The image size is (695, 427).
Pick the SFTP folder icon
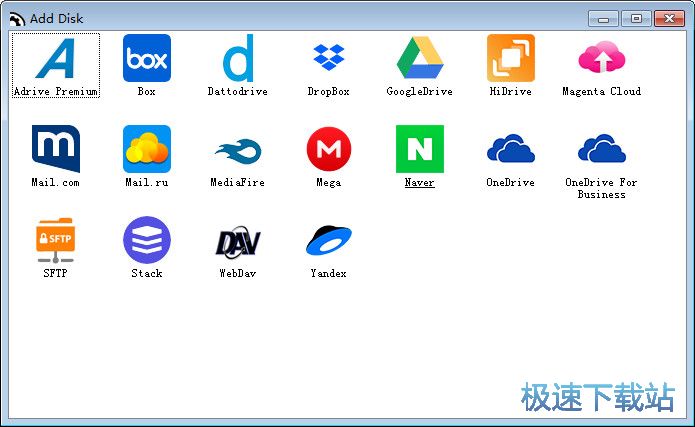click(x=56, y=241)
